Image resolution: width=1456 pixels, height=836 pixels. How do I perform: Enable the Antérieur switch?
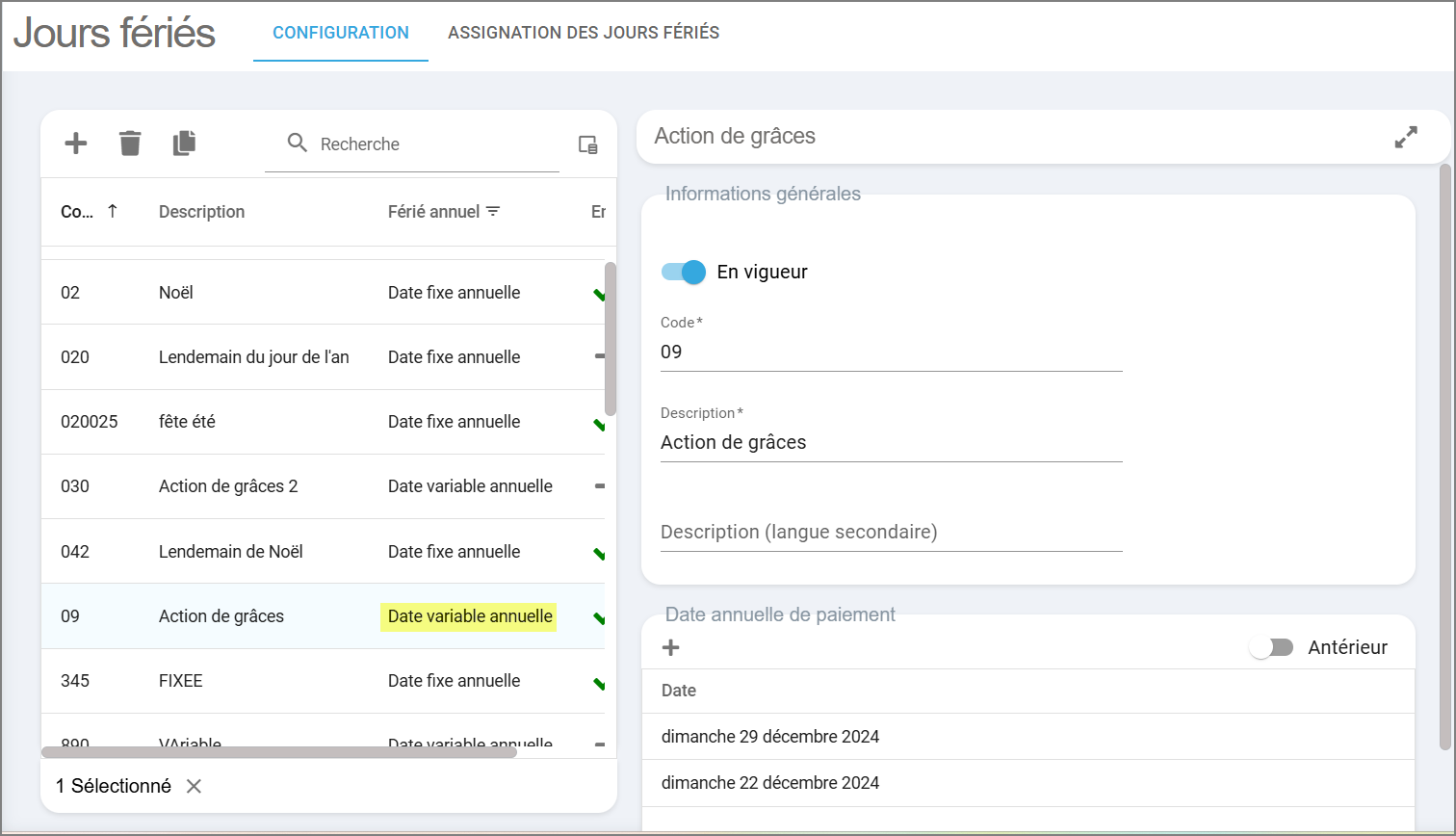click(1271, 647)
